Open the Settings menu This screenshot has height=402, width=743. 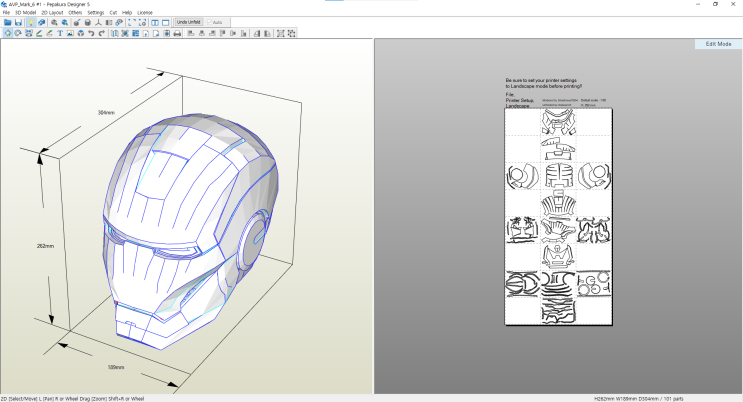pos(95,12)
